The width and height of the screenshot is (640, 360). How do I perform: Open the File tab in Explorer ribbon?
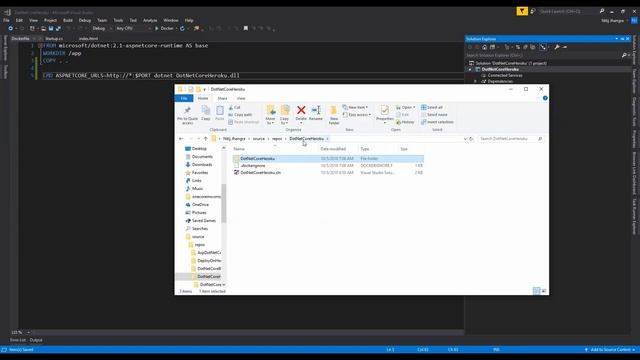pos(184,98)
